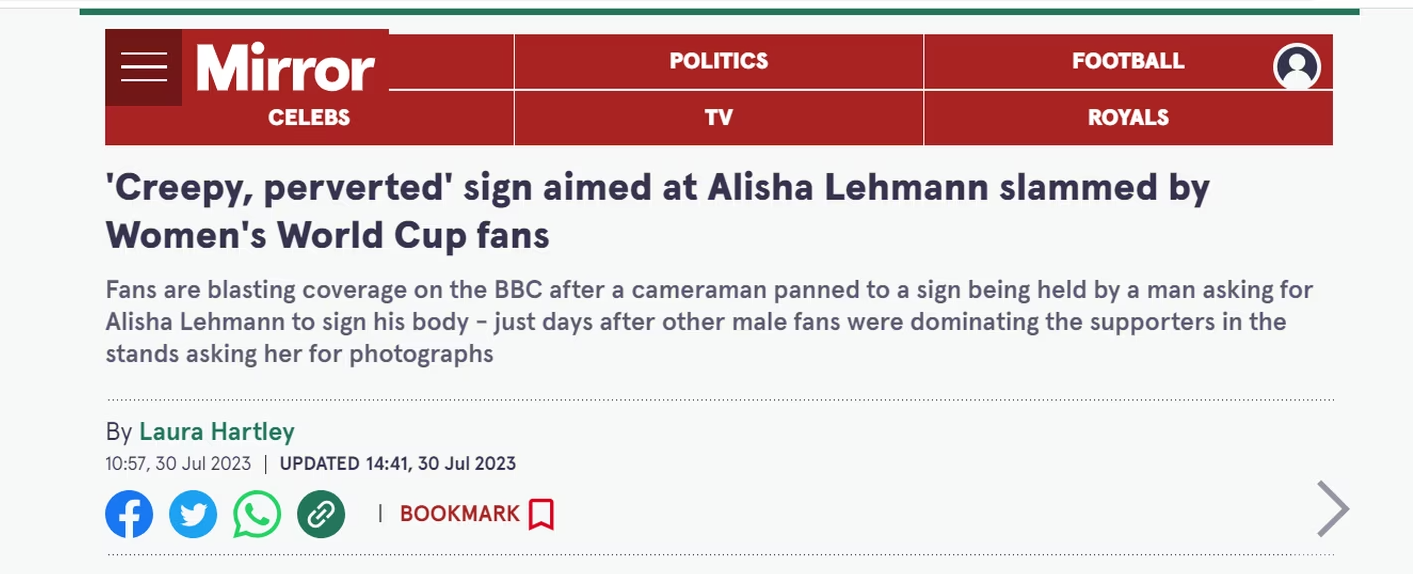This screenshot has height=574, width=1413.
Task: Click the Alisha Lehmann article headline
Action: coord(657,211)
